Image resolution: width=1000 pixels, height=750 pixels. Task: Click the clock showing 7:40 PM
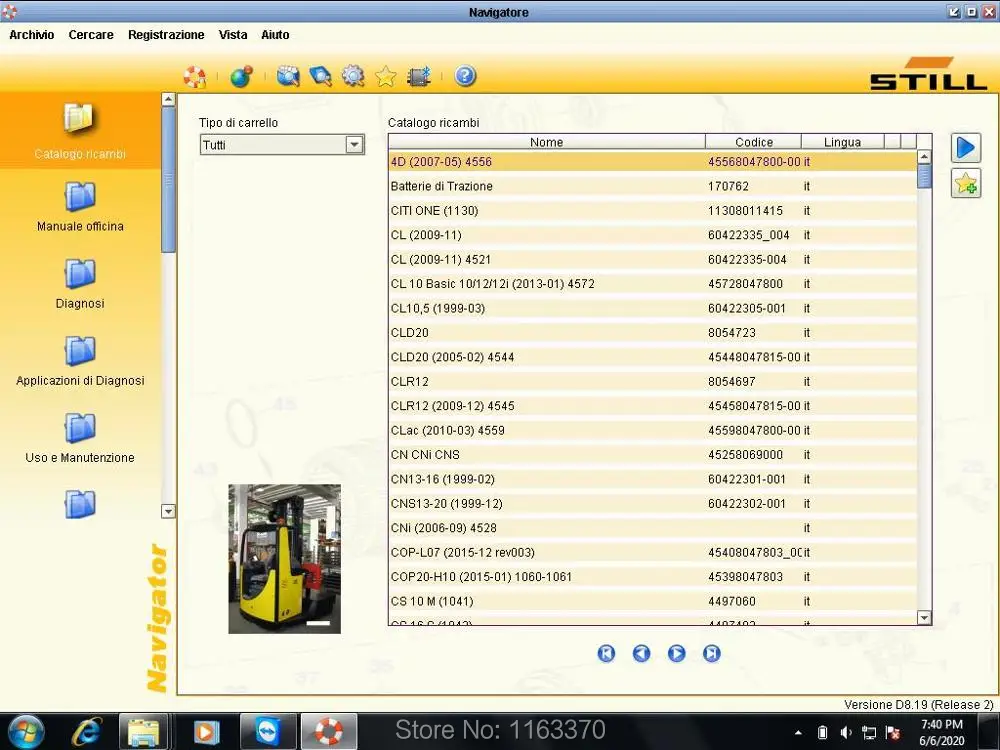point(942,724)
